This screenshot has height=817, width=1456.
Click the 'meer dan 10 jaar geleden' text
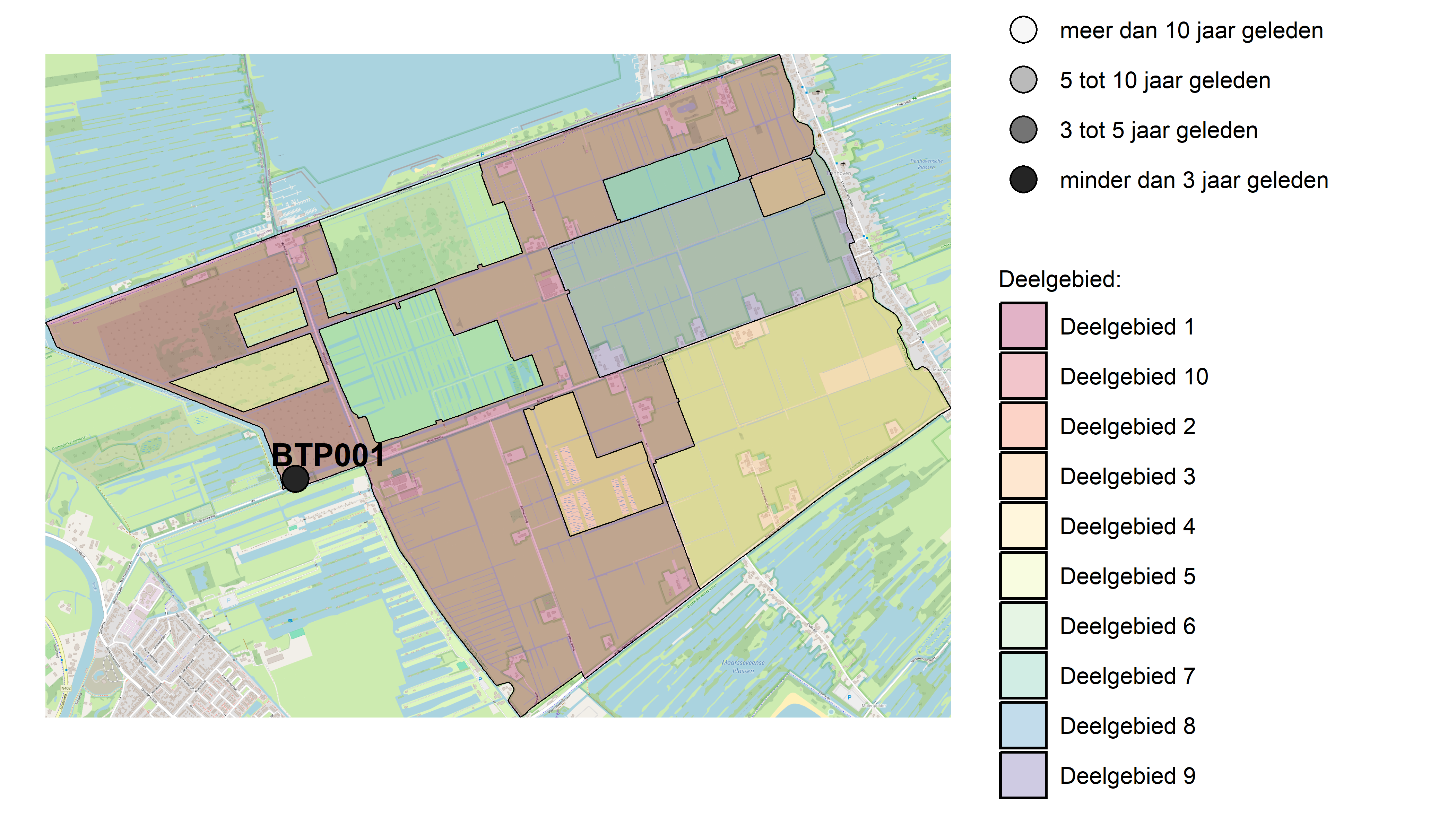click(1191, 31)
